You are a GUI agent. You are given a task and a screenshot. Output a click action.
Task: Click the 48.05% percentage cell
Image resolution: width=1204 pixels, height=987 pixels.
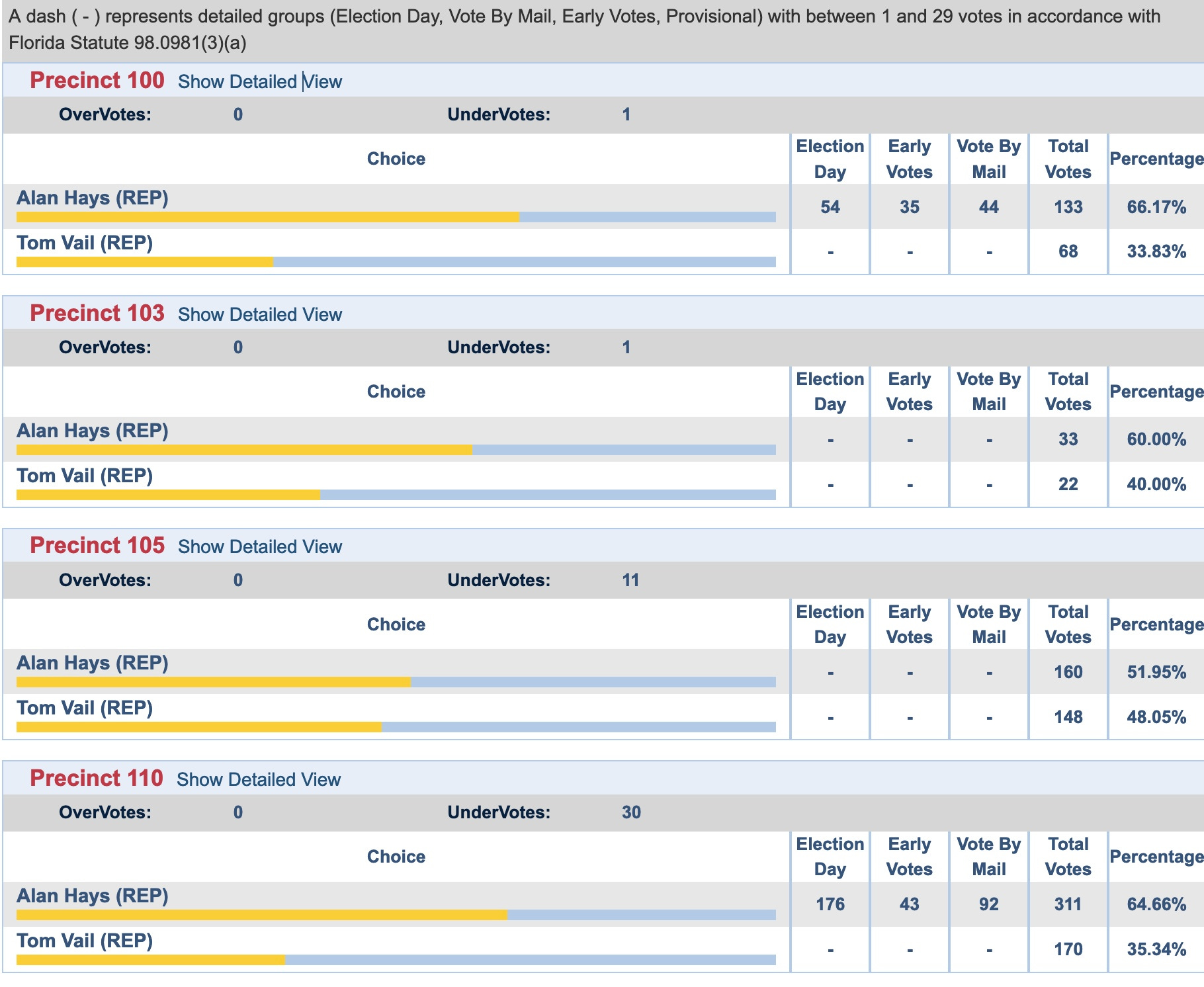(x=1156, y=717)
